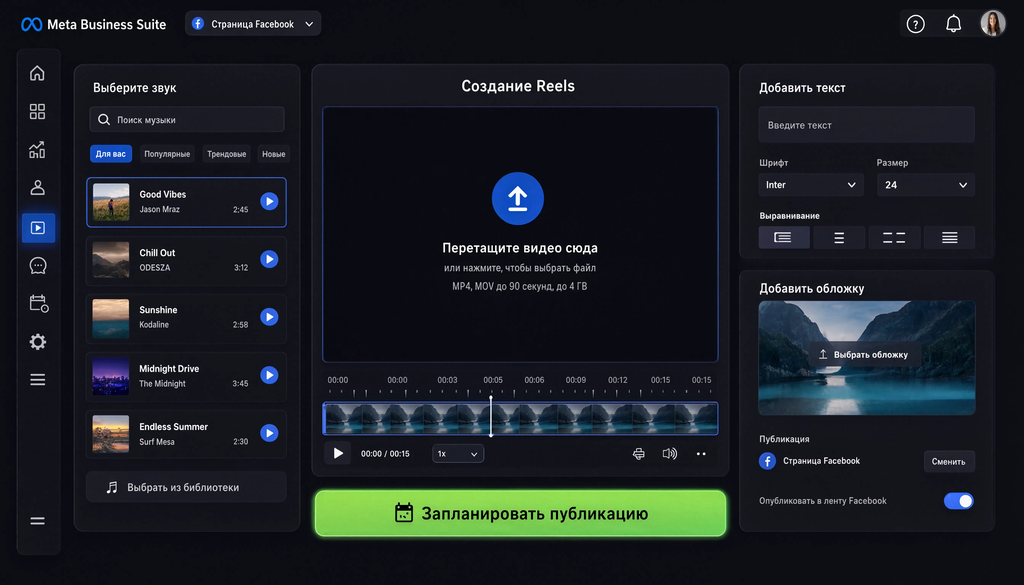This screenshot has width=1024, height=585.
Task: Click the volume speaker icon
Action: coord(669,454)
